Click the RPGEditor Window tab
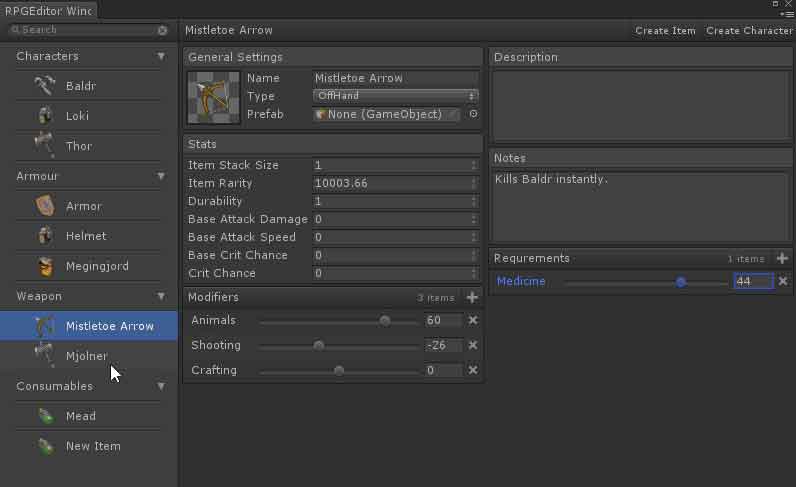 click(49, 11)
